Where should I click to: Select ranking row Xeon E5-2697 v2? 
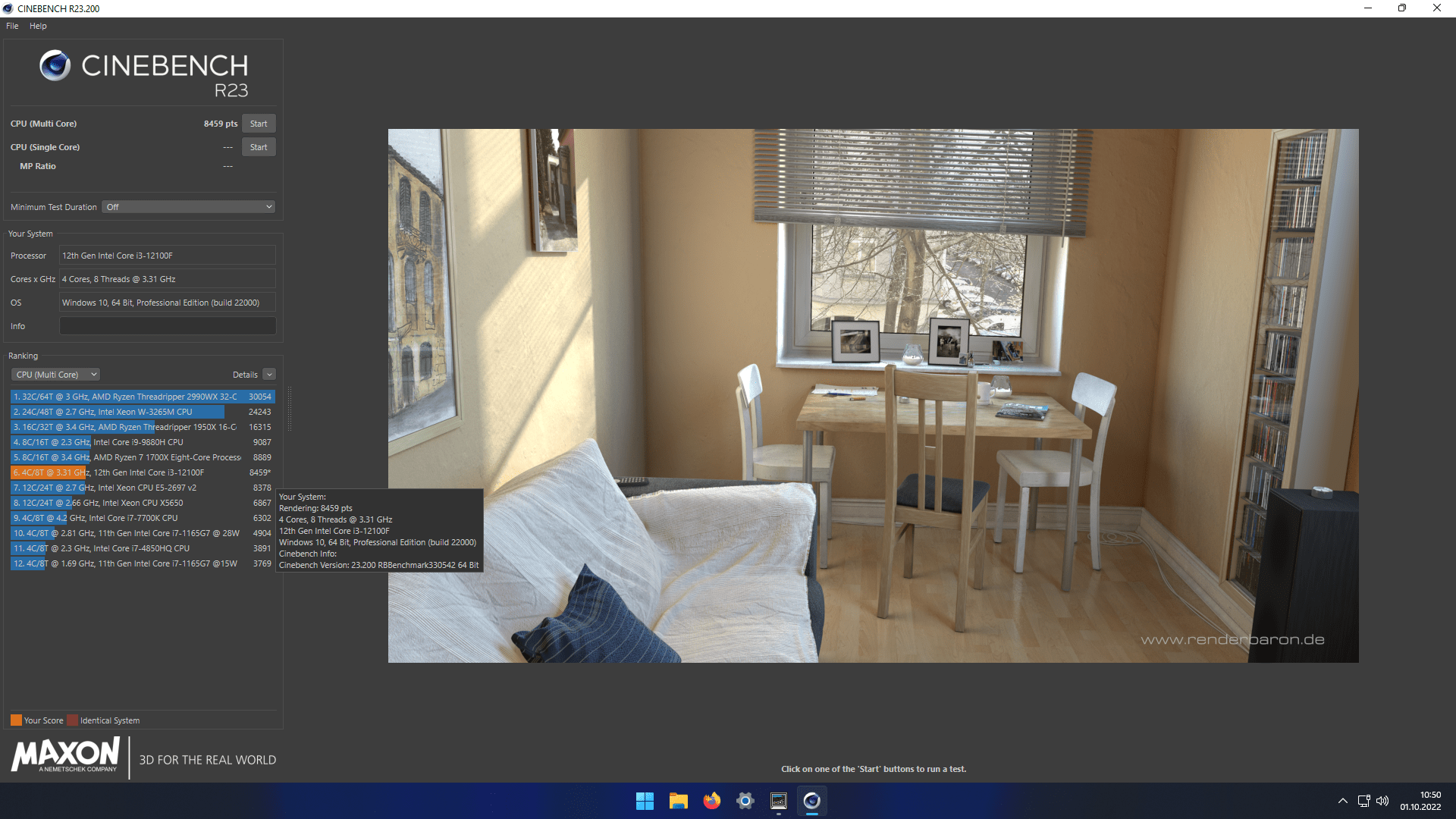tap(143, 488)
